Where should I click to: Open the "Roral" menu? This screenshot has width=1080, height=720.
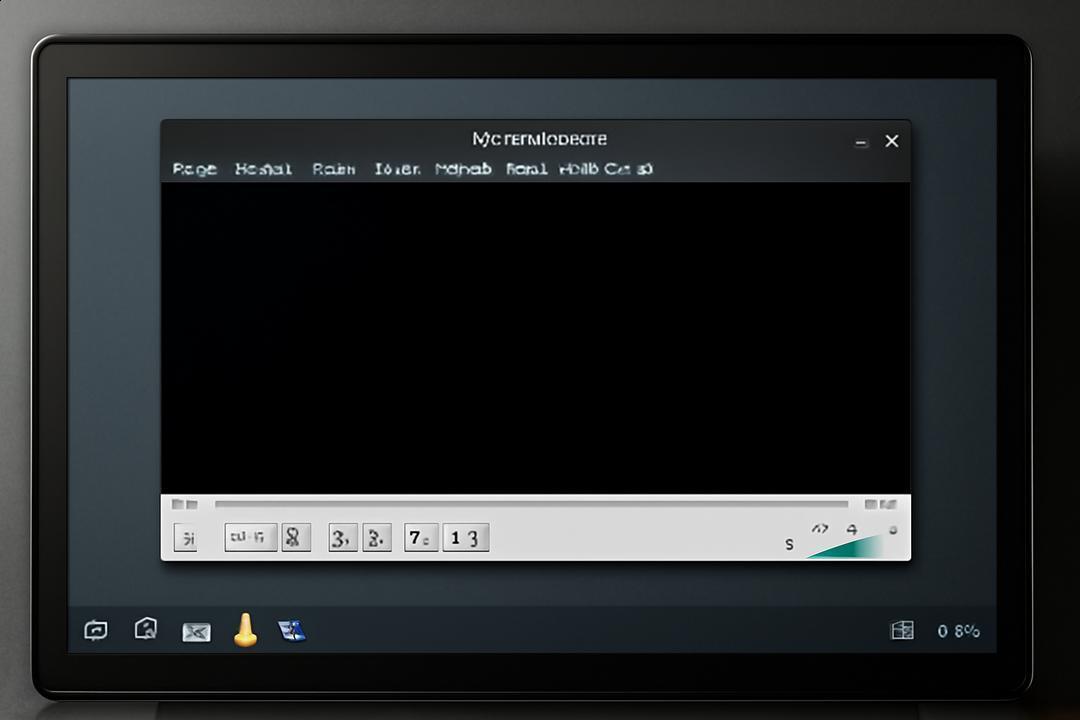pyautogui.click(x=526, y=169)
